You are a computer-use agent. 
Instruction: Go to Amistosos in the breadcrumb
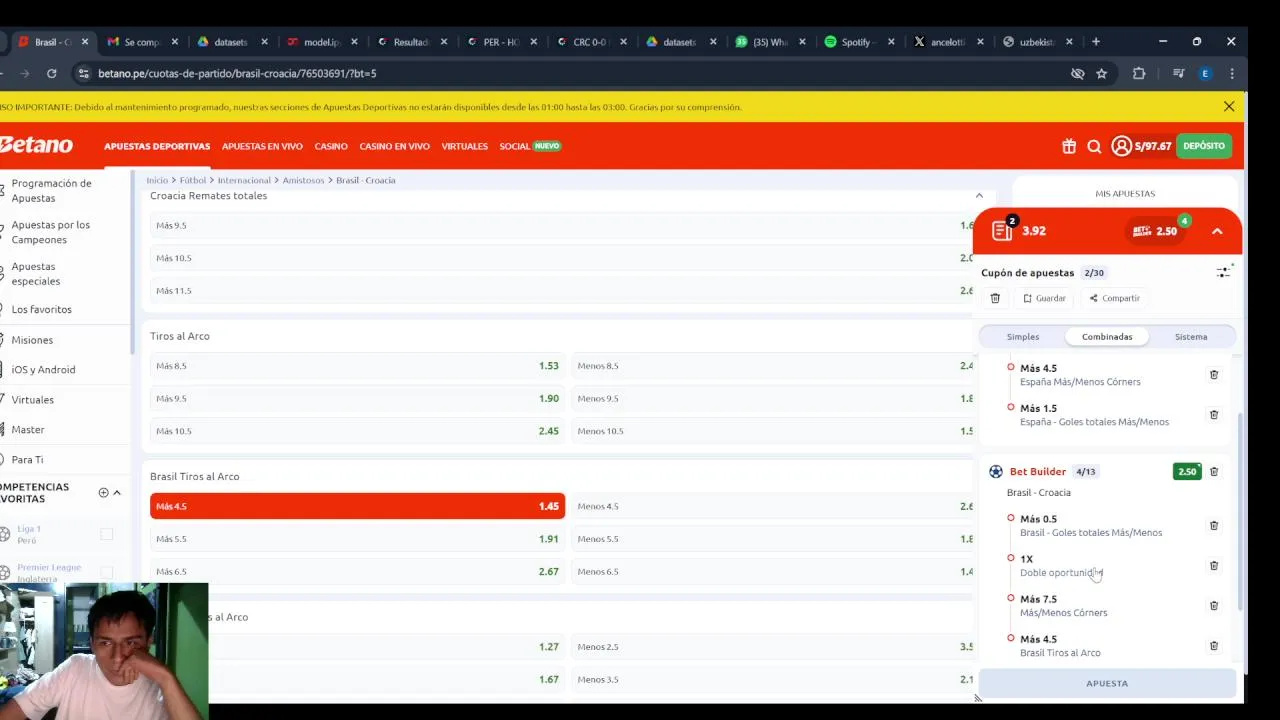coord(303,180)
